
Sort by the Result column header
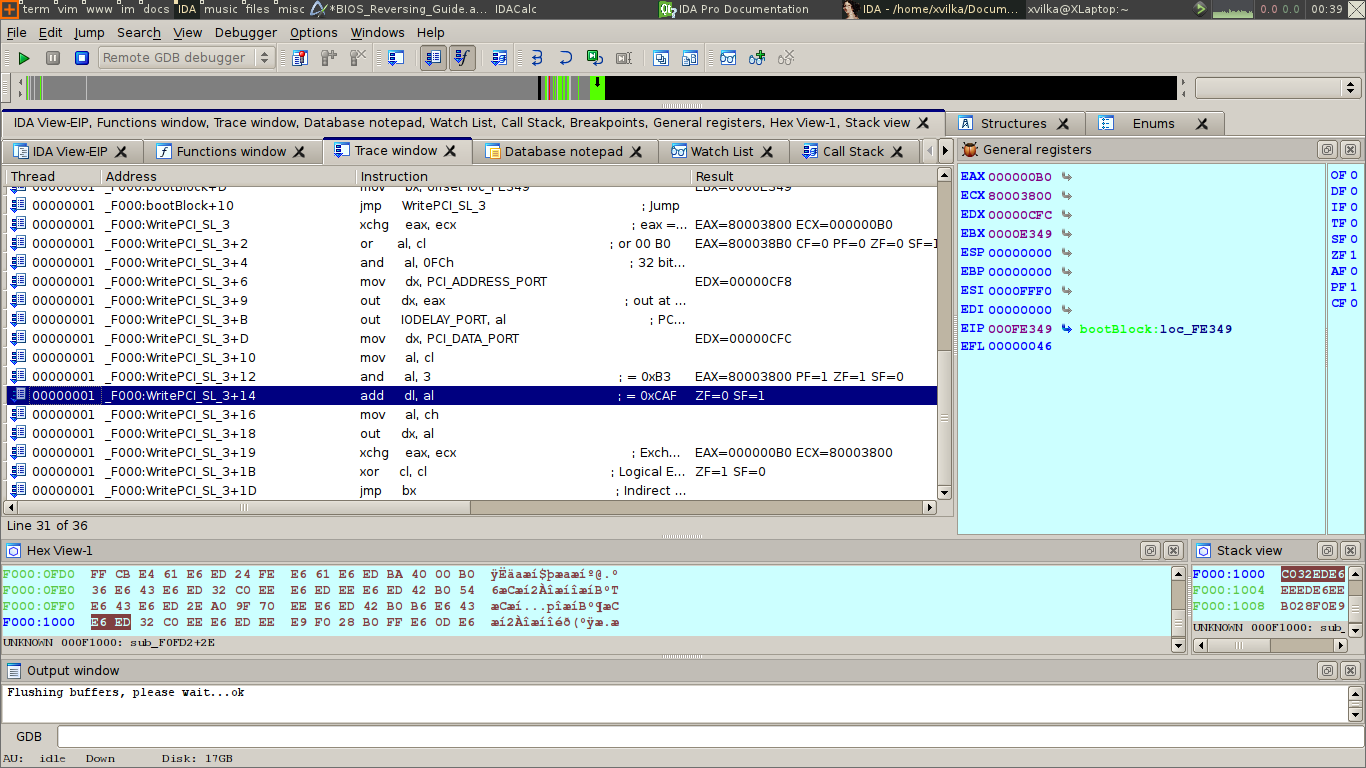click(x=814, y=177)
